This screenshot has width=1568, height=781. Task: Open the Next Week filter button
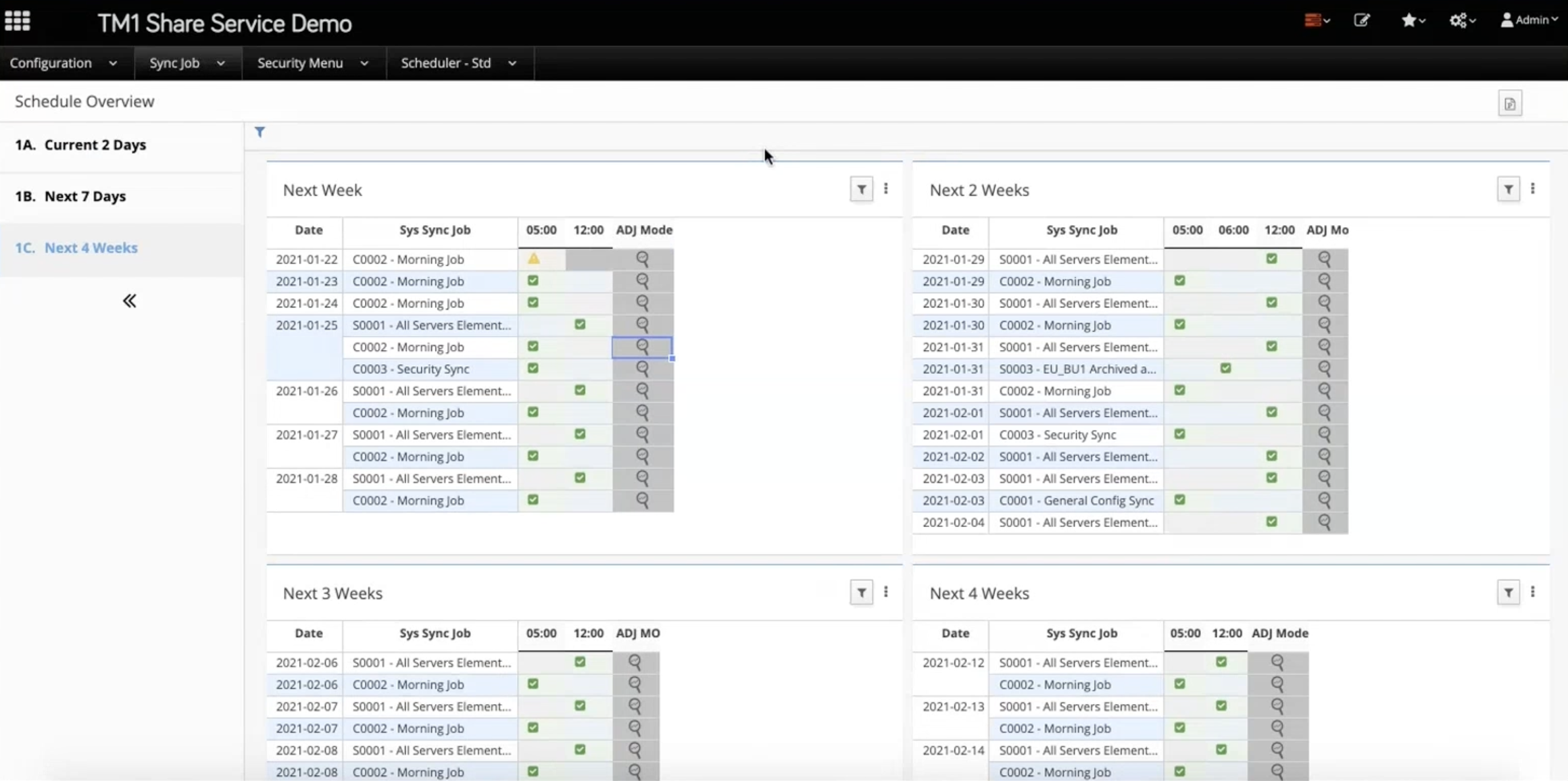pyautogui.click(x=861, y=190)
